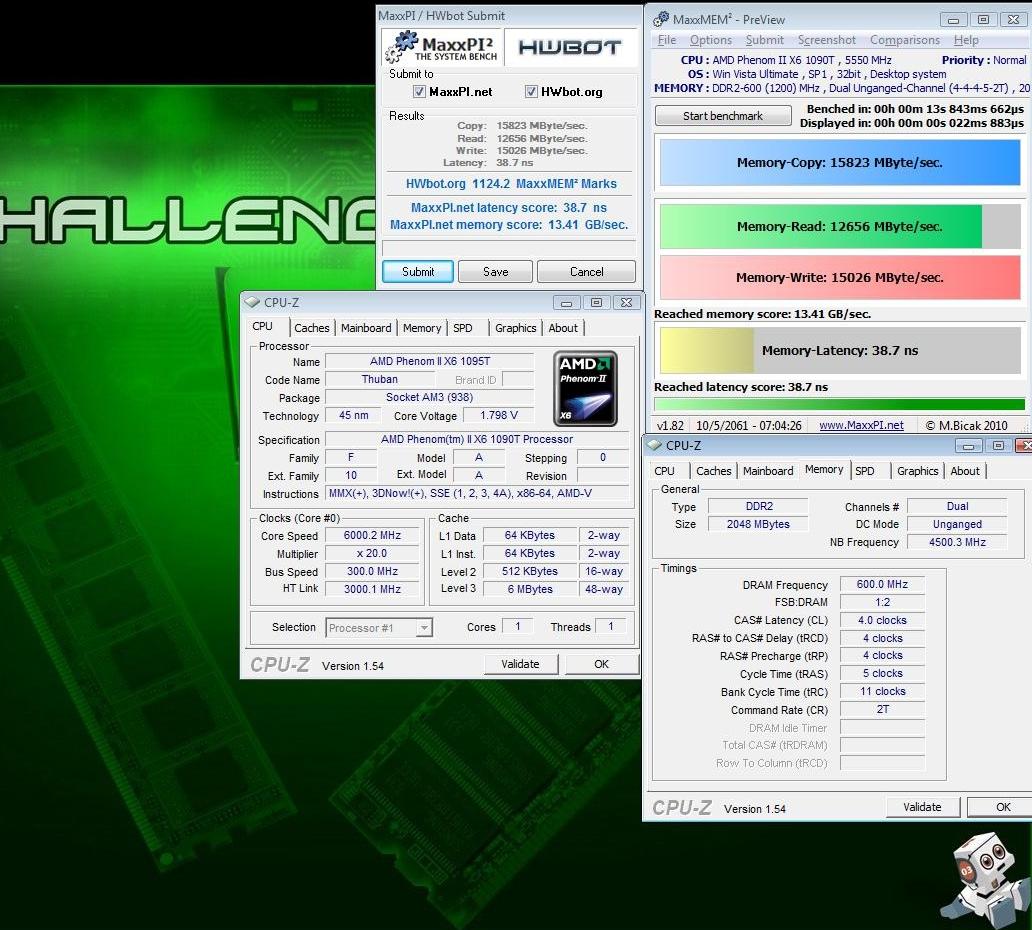Image resolution: width=1032 pixels, height=930 pixels.
Task: Close the MaxxMEM² PreView window
Action: [x=1014, y=20]
